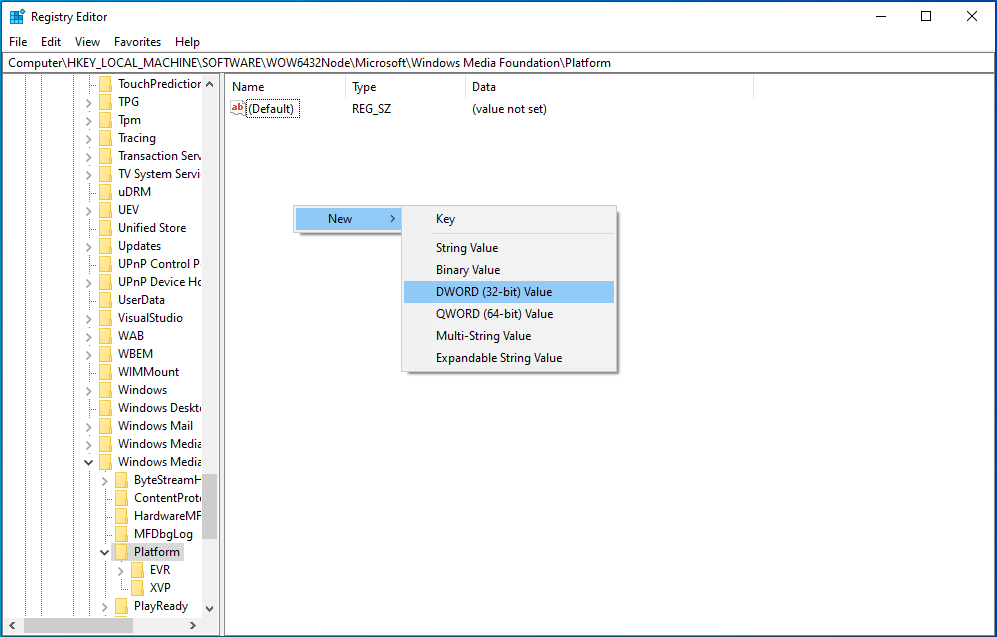Click the WIMMount folder icon
The height and width of the screenshot is (637, 997).
point(106,372)
